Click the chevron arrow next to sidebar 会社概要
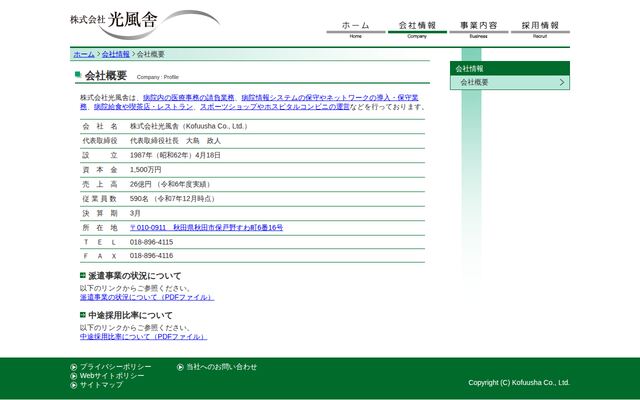This screenshot has height=400, width=640. 562,82
